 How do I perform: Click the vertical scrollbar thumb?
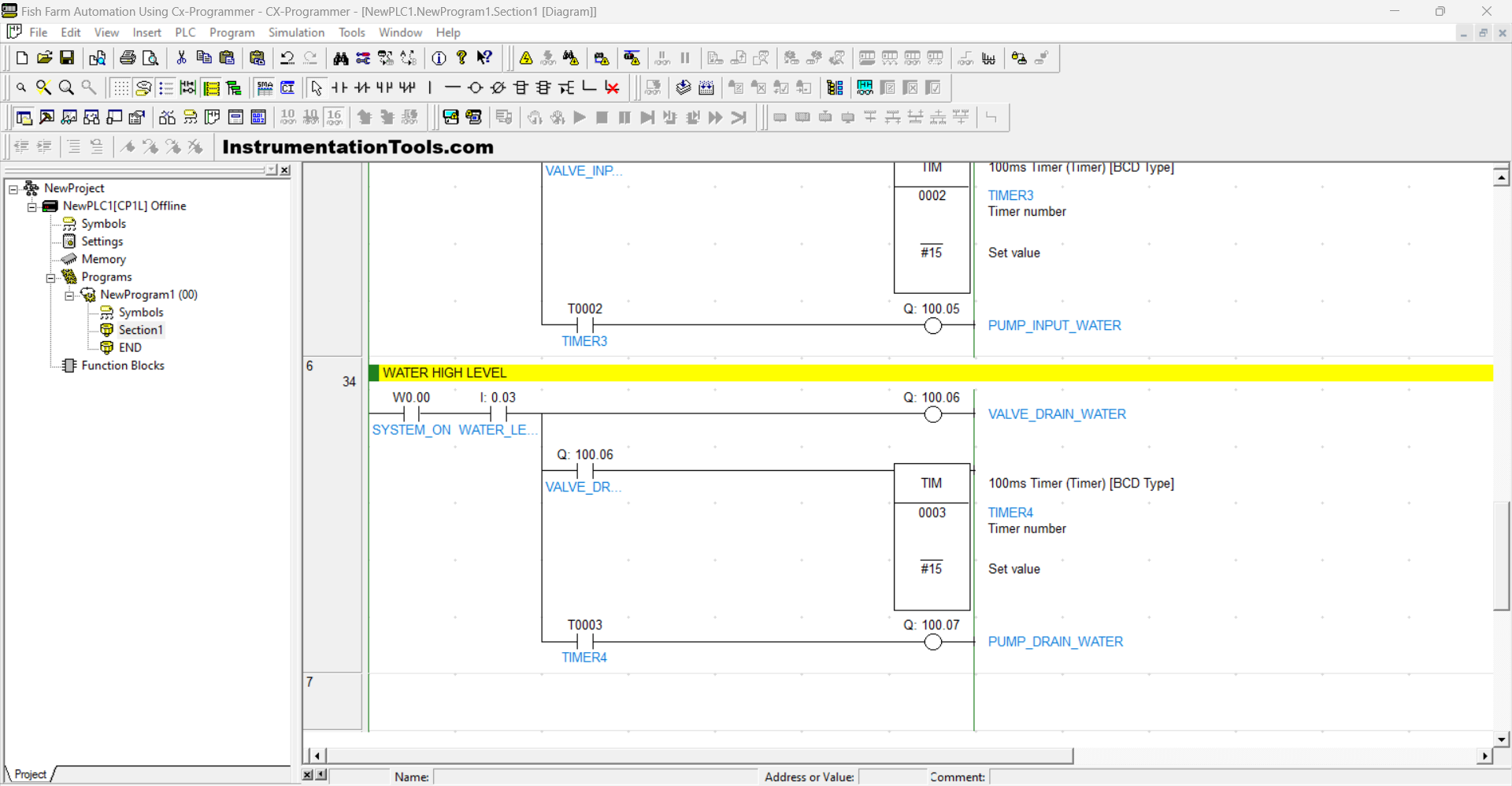coord(1501,555)
